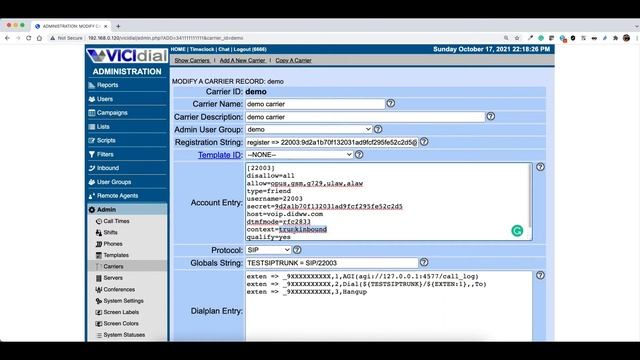The height and width of the screenshot is (360, 640).
Task: Click the browser address bar URL
Action: tap(165, 38)
